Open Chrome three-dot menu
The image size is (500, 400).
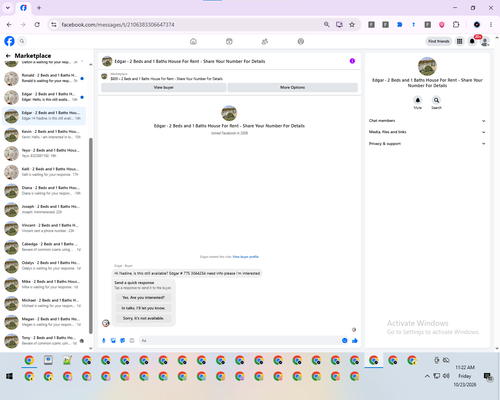(491, 25)
